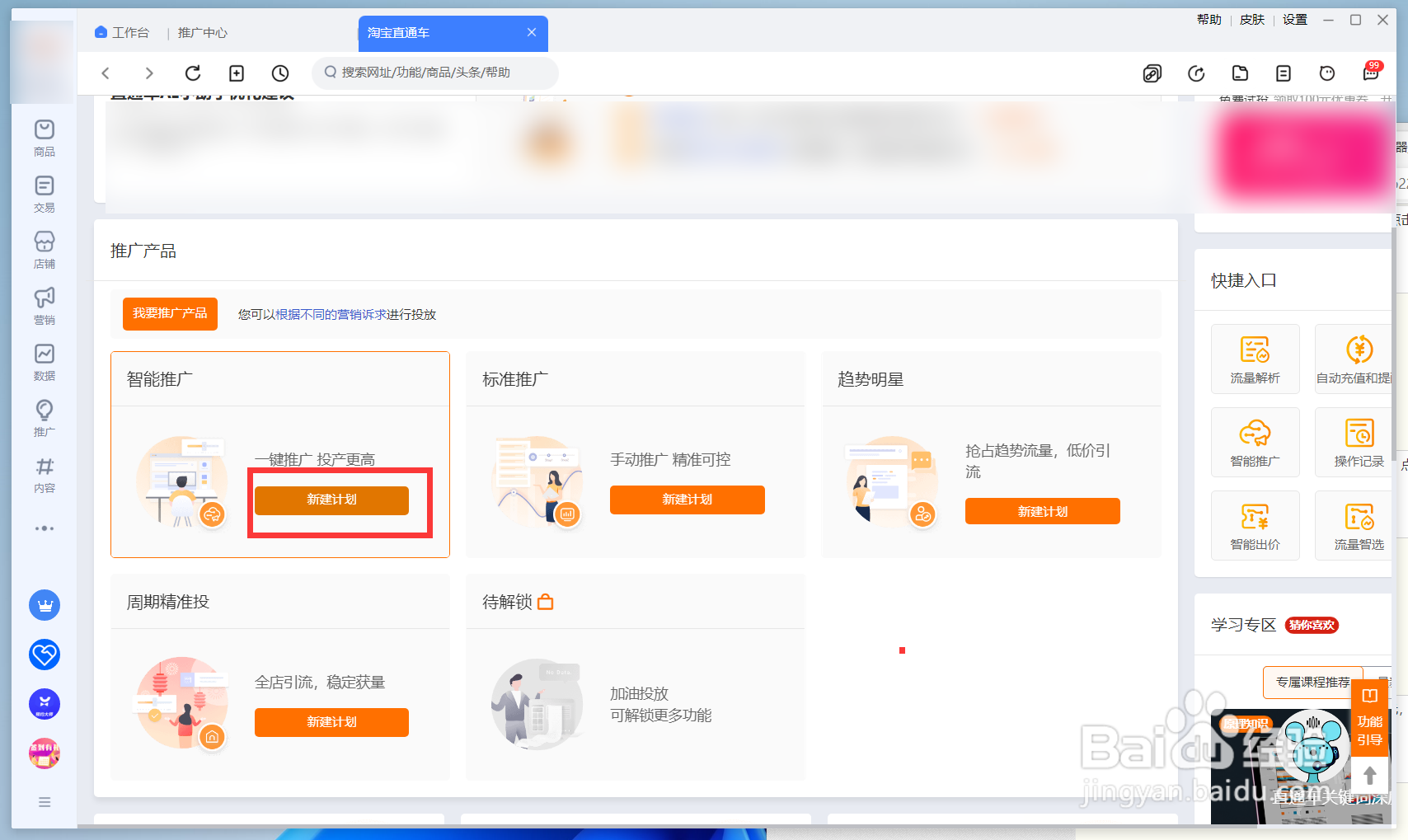
Task: Click the blue crown app icon
Action: pyautogui.click(x=45, y=605)
